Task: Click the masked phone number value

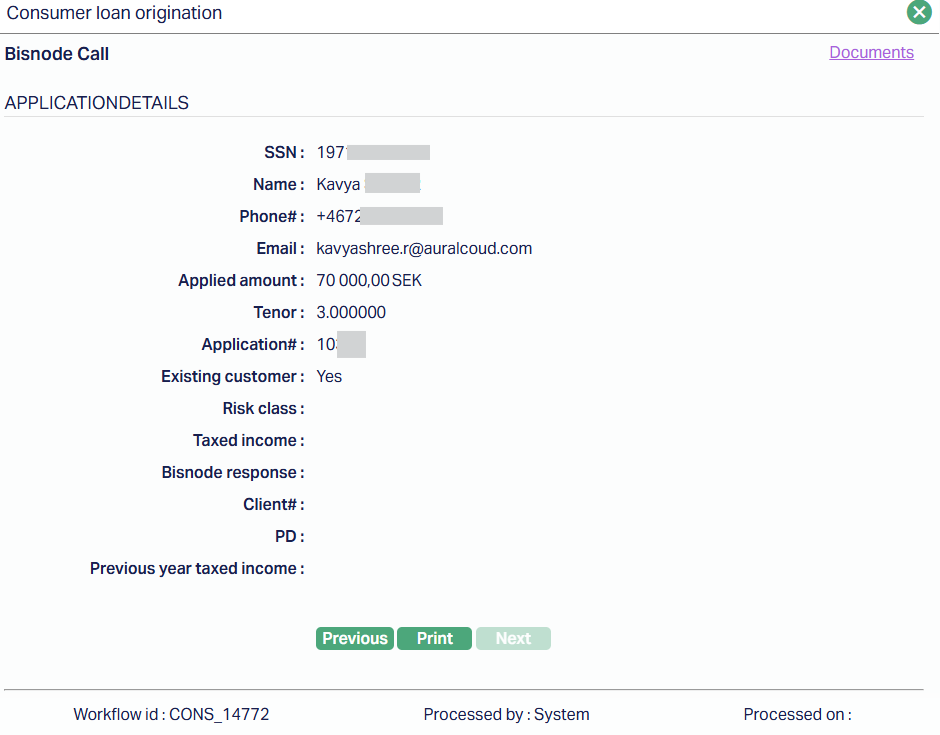Action: point(379,217)
